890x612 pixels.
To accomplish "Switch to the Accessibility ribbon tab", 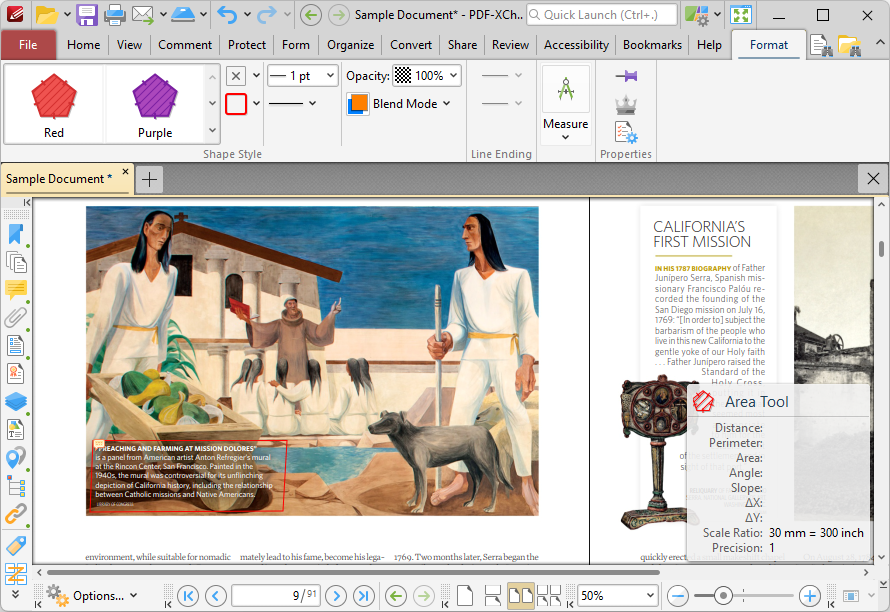I will pos(576,45).
